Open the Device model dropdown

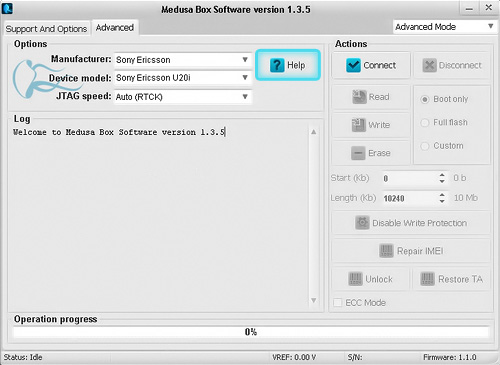183,78
